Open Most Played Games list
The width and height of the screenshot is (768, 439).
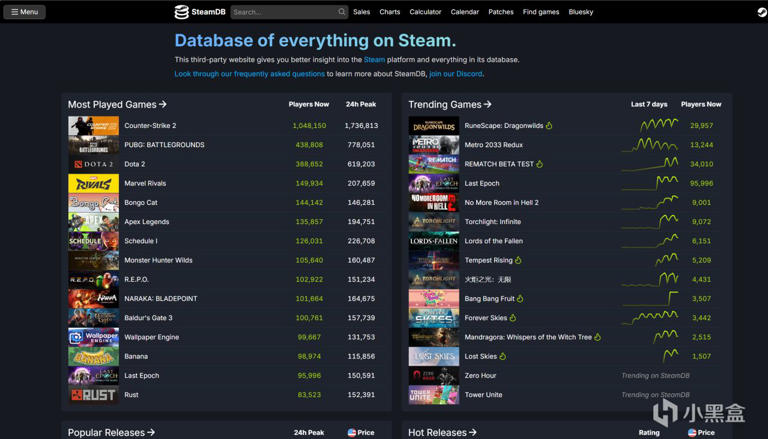point(117,104)
